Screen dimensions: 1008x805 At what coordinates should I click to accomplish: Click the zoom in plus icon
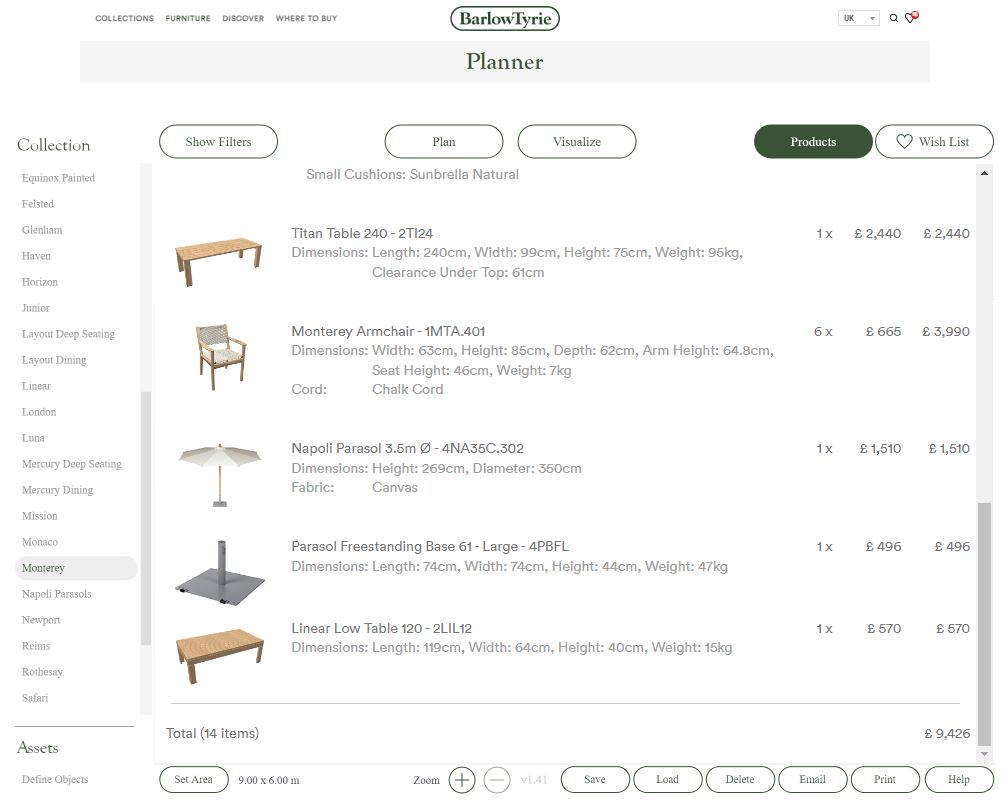tap(461, 780)
